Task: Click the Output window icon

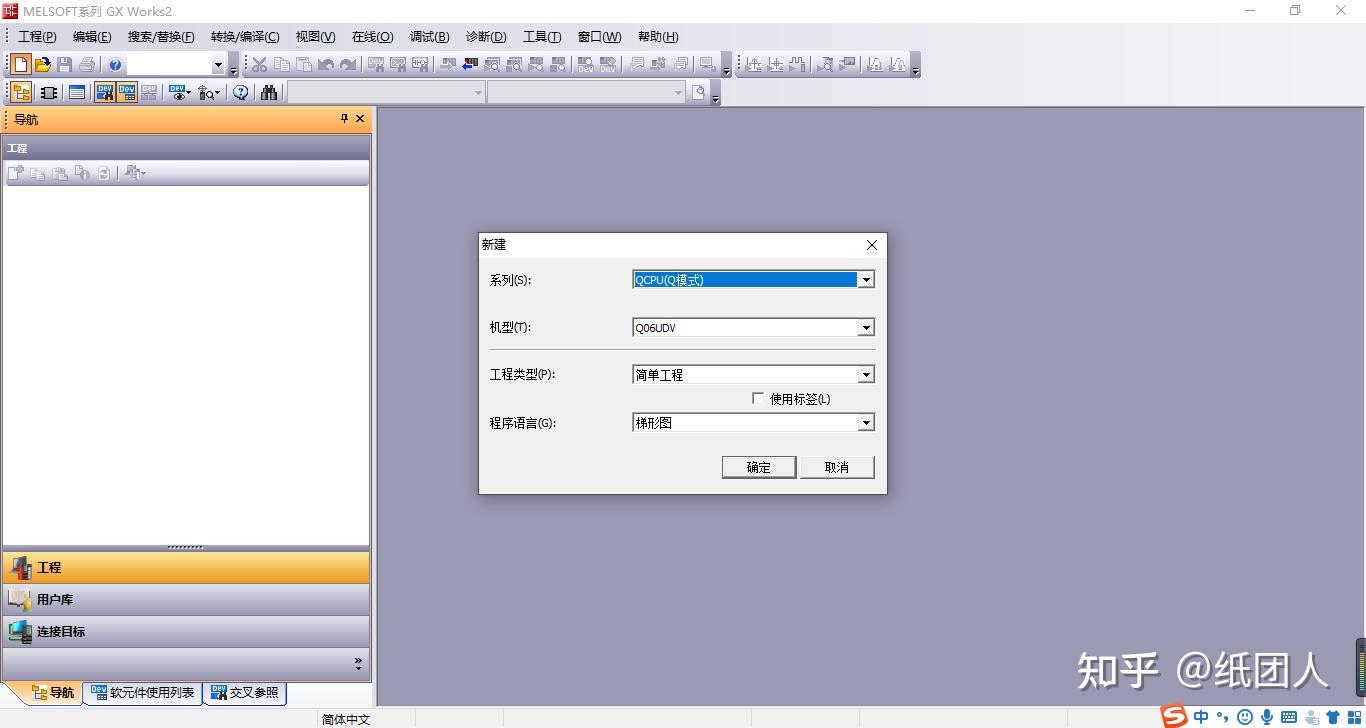Action: coord(76,93)
